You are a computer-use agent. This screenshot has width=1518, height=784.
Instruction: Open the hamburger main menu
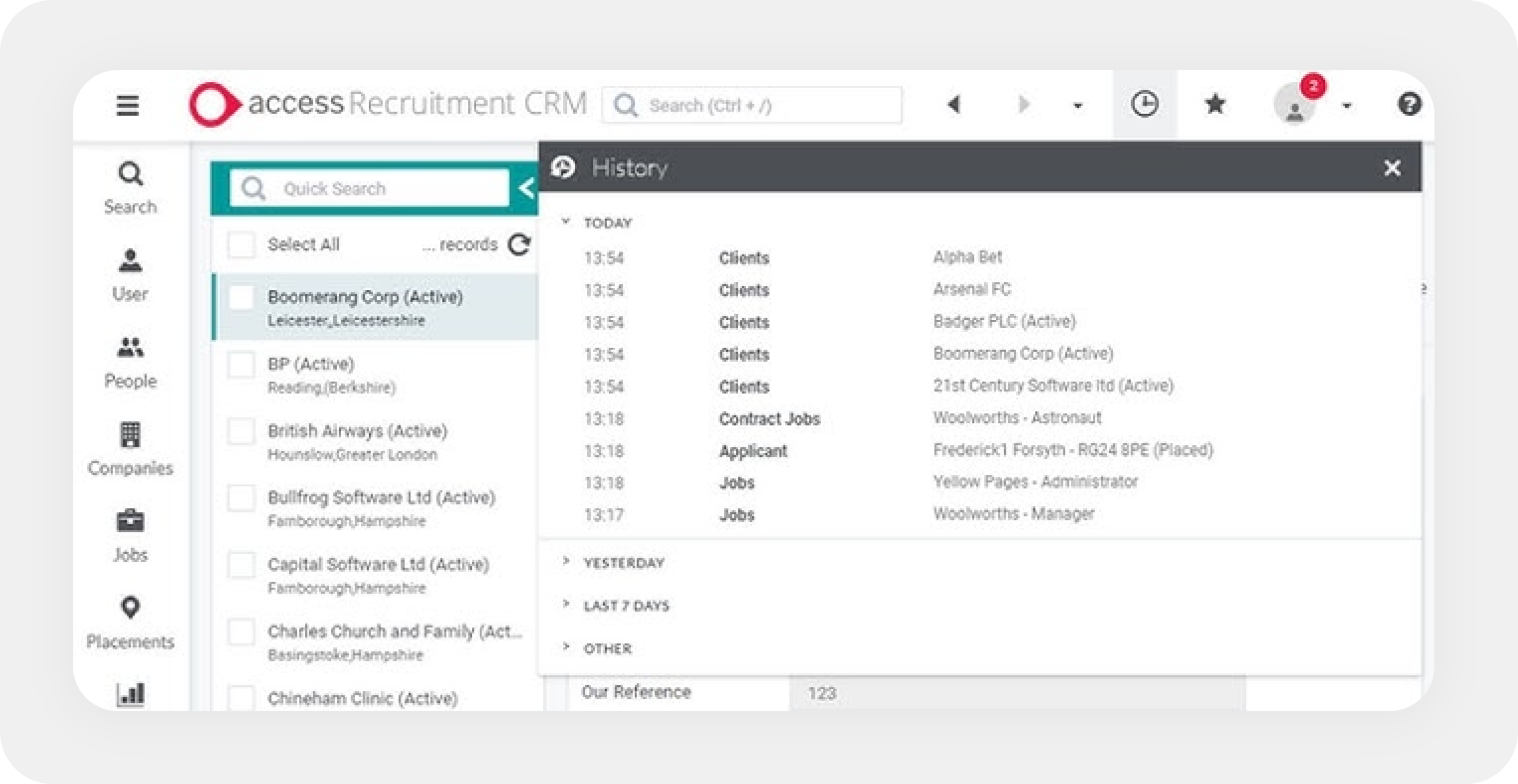(127, 106)
